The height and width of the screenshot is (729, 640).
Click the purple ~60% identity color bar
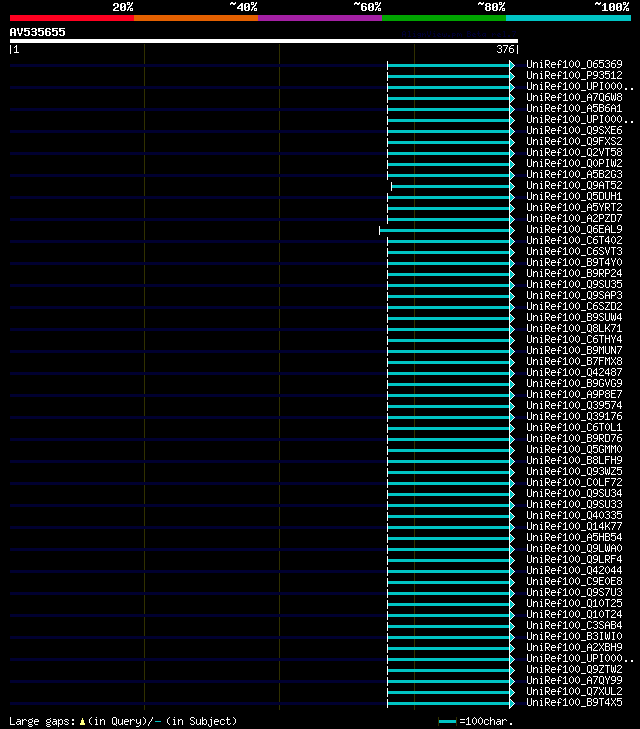tap(320, 18)
